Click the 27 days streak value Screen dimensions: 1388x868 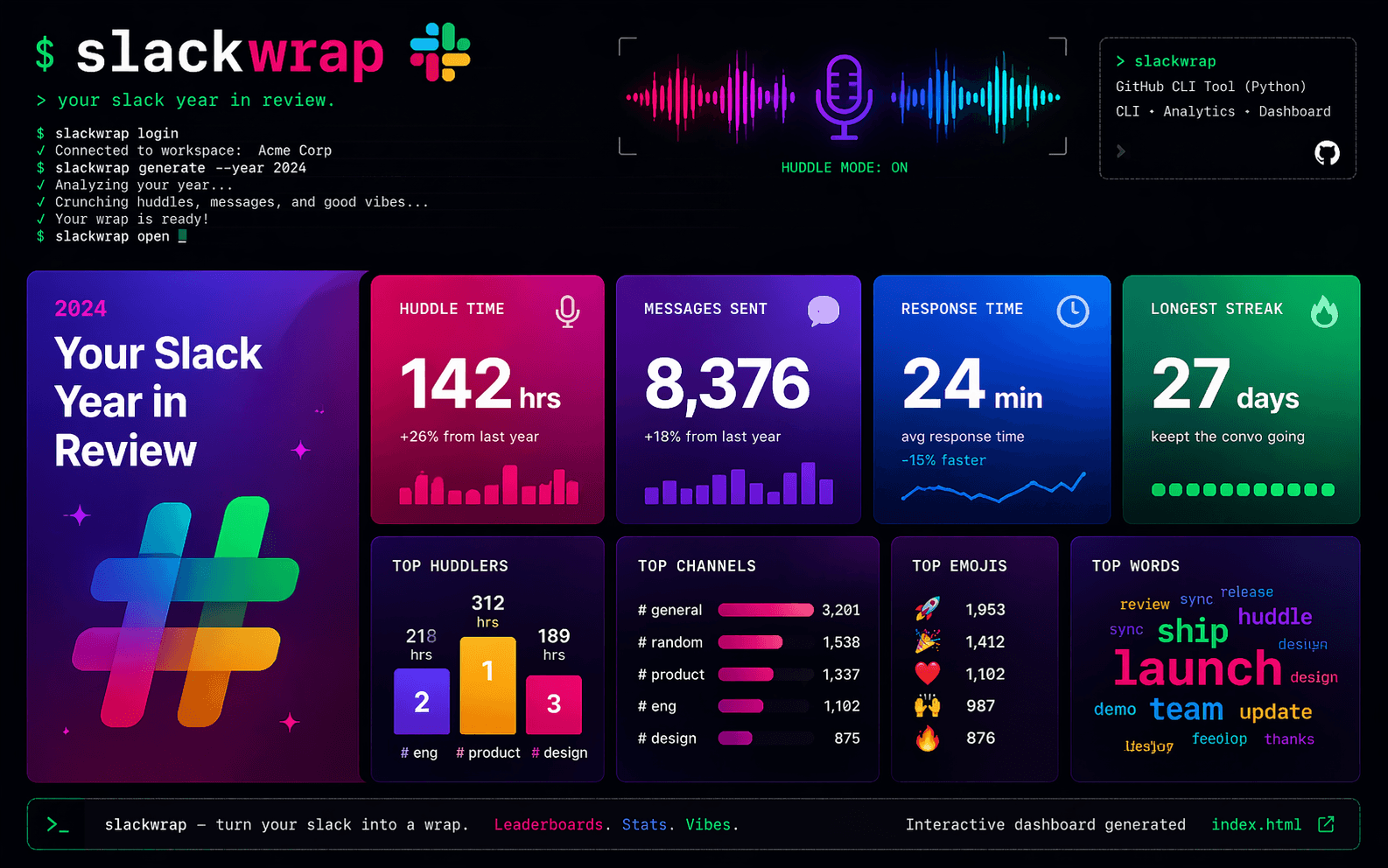(1225, 384)
